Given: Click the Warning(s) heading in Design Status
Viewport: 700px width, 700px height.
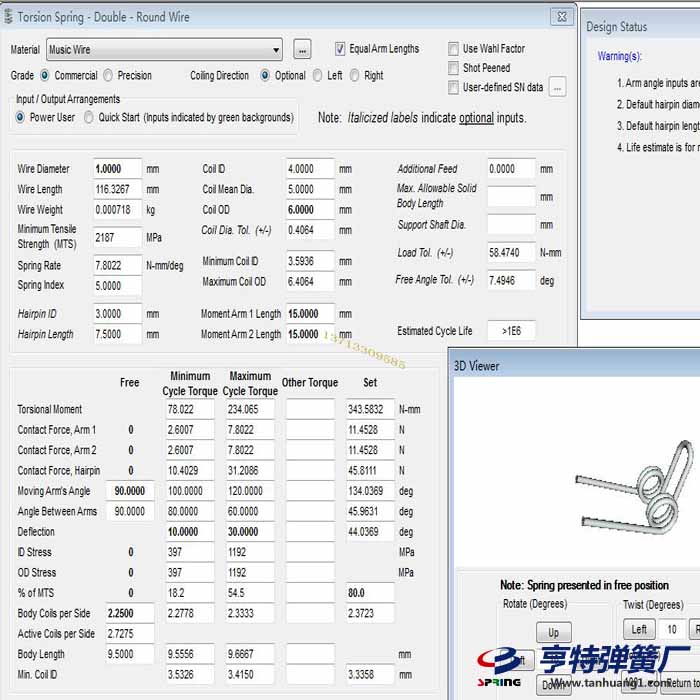Looking at the screenshot, I should [x=620, y=56].
